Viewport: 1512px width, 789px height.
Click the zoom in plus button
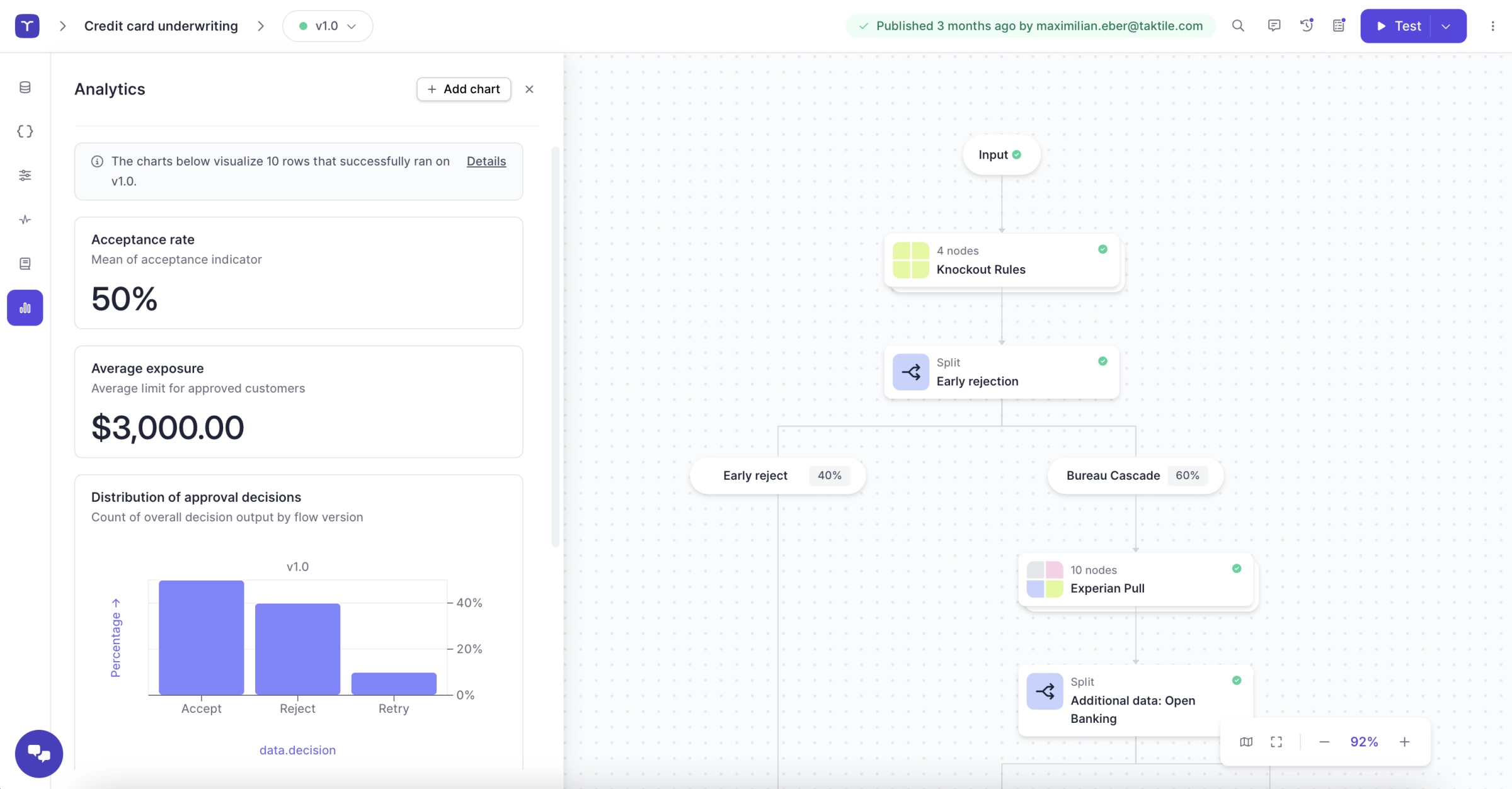pyautogui.click(x=1405, y=742)
